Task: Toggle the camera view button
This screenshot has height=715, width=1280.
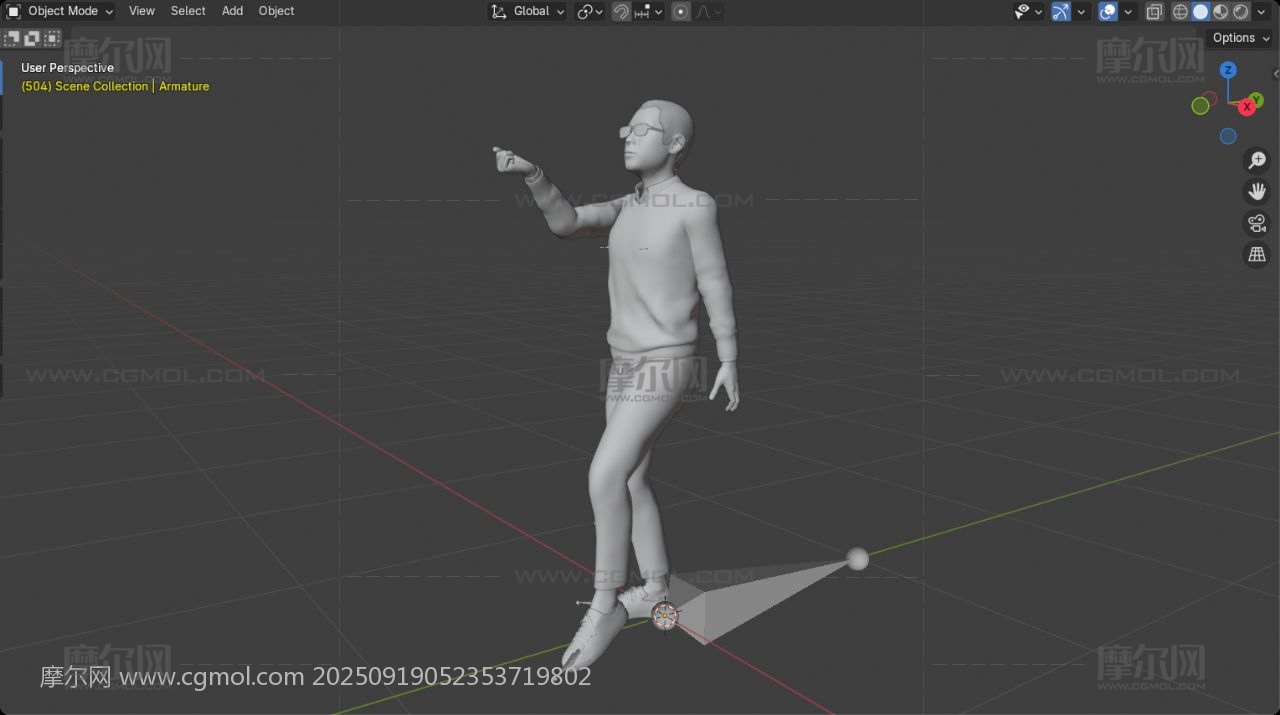Action: coord(1257,223)
